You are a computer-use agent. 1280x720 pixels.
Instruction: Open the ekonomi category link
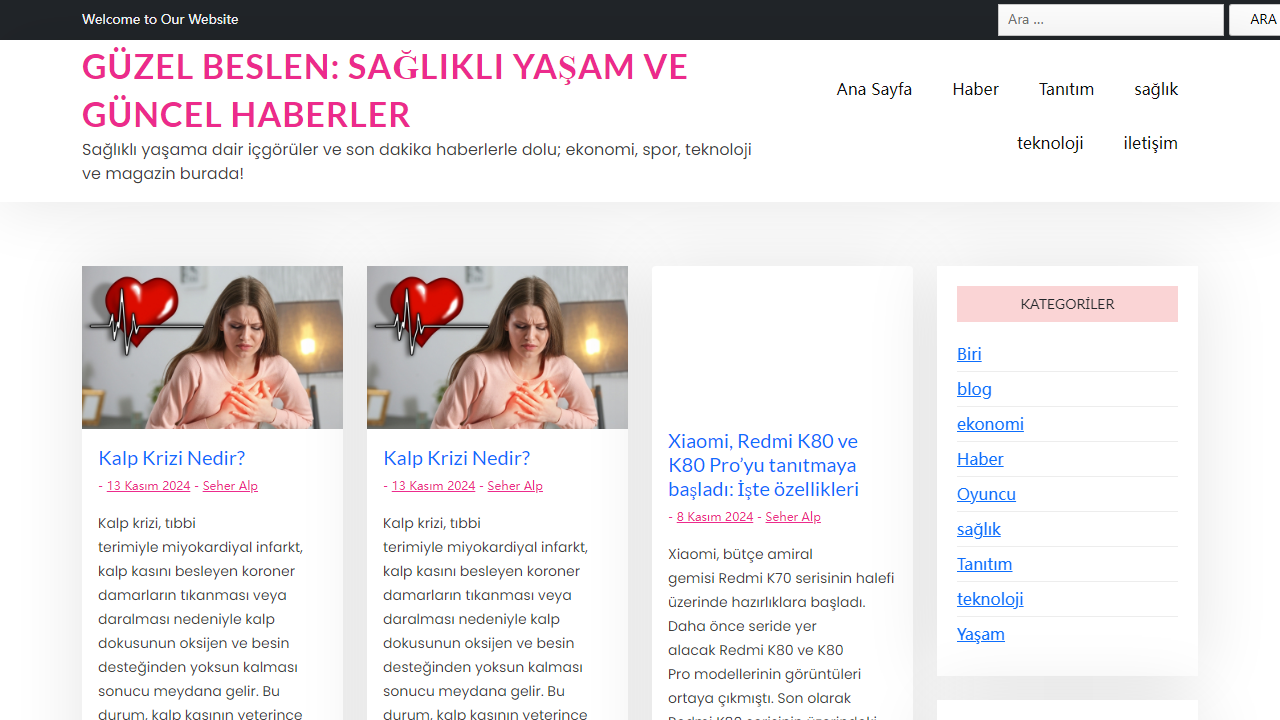pyautogui.click(x=990, y=424)
